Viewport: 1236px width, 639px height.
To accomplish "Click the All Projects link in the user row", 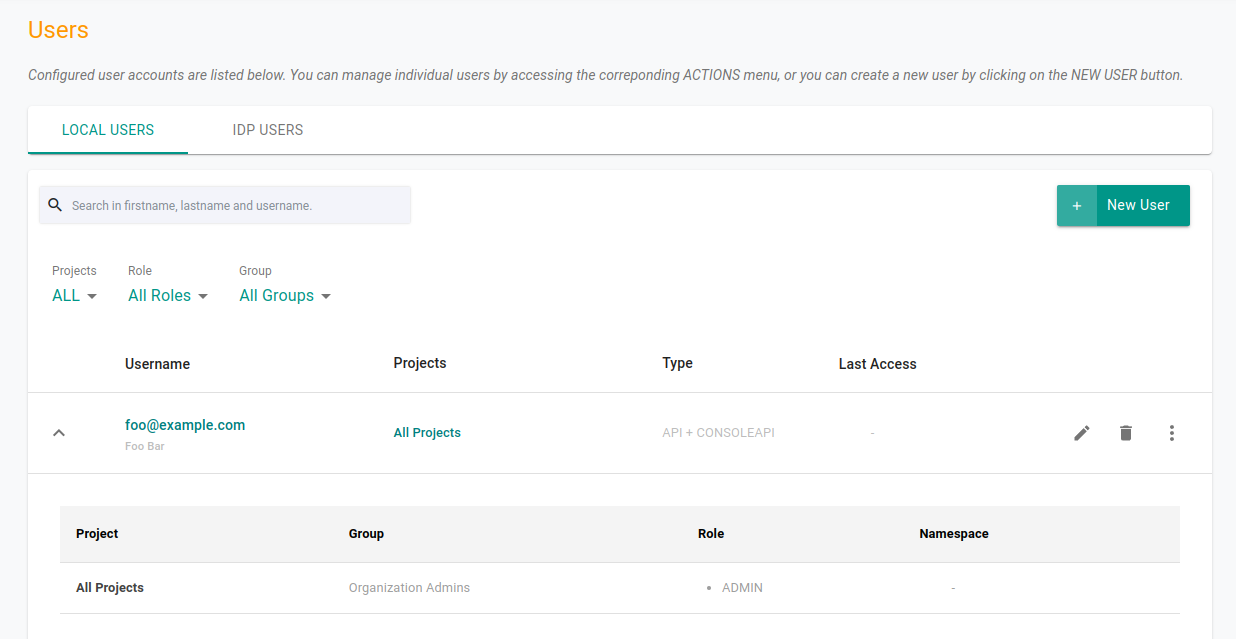I will pos(427,433).
